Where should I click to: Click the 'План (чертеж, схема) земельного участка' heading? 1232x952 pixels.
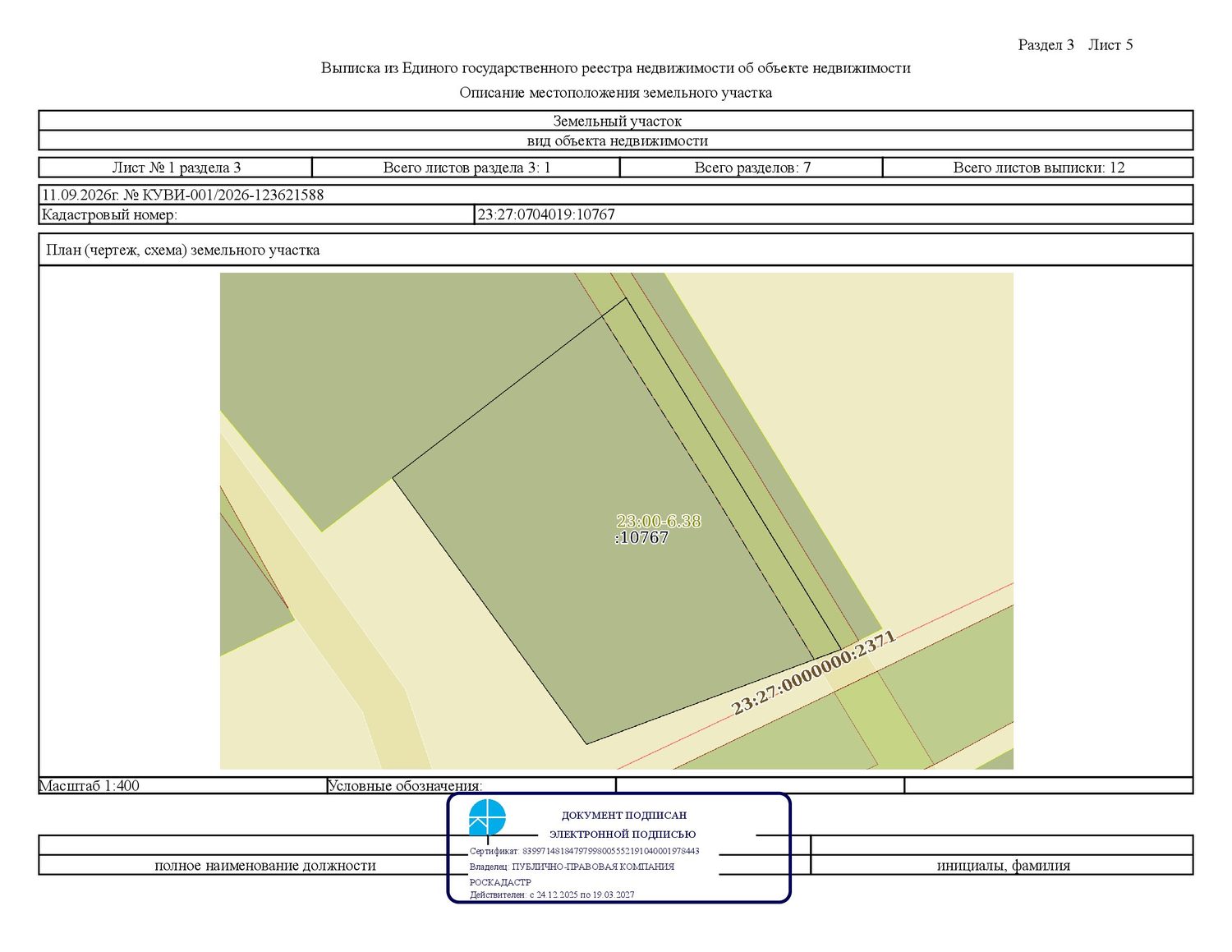point(183,250)
